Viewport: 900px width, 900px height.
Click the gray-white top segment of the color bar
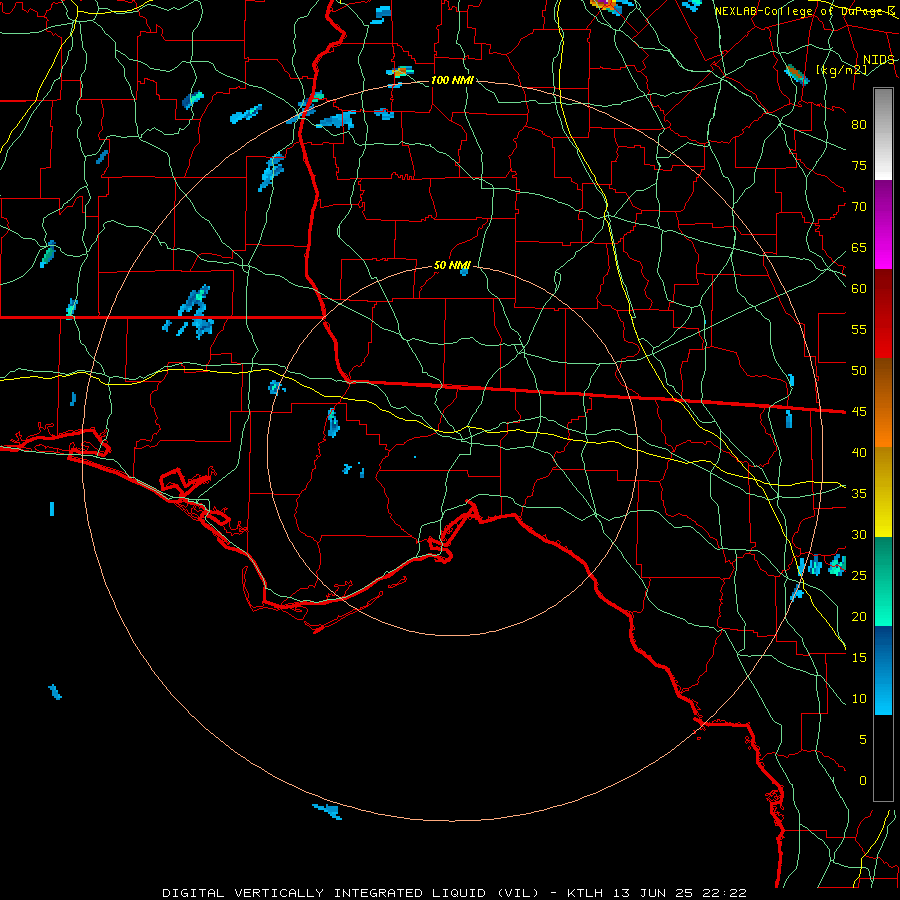[x=883, y=134]
